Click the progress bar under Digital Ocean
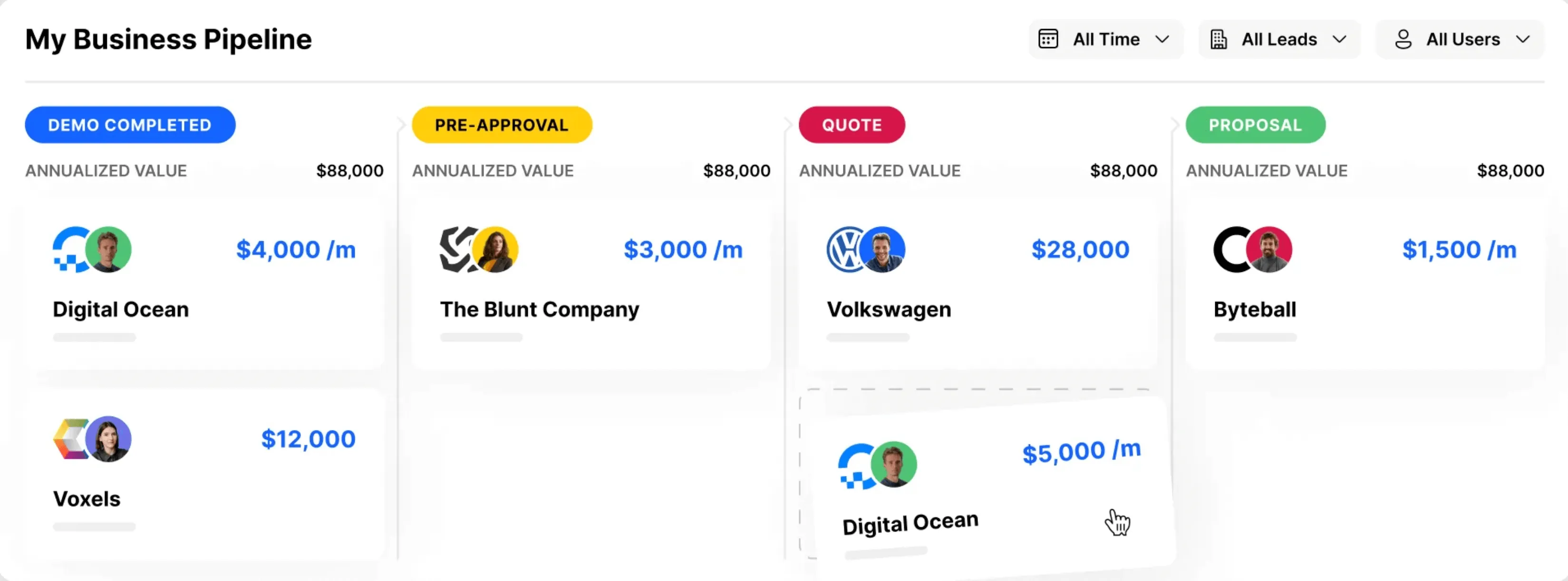1568x581 pixels. tap(94, 337)
